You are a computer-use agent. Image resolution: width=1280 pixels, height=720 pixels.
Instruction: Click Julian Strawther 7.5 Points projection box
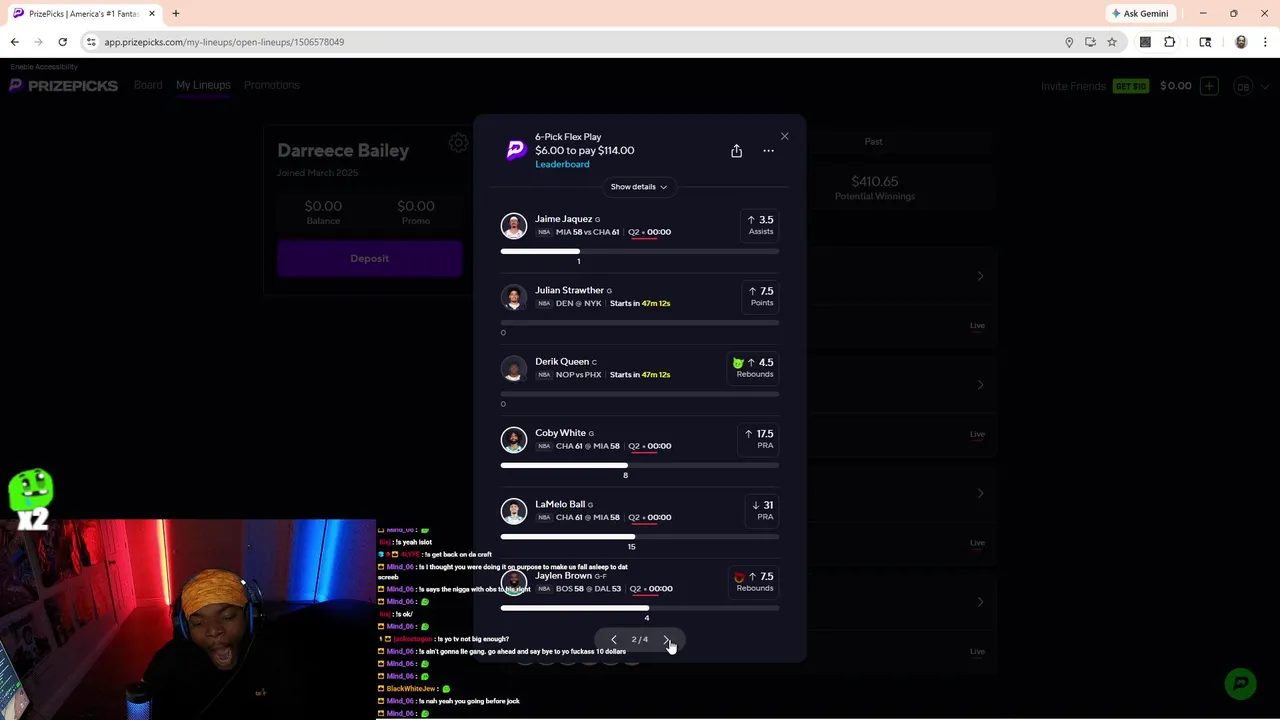[x=759, y=296]
